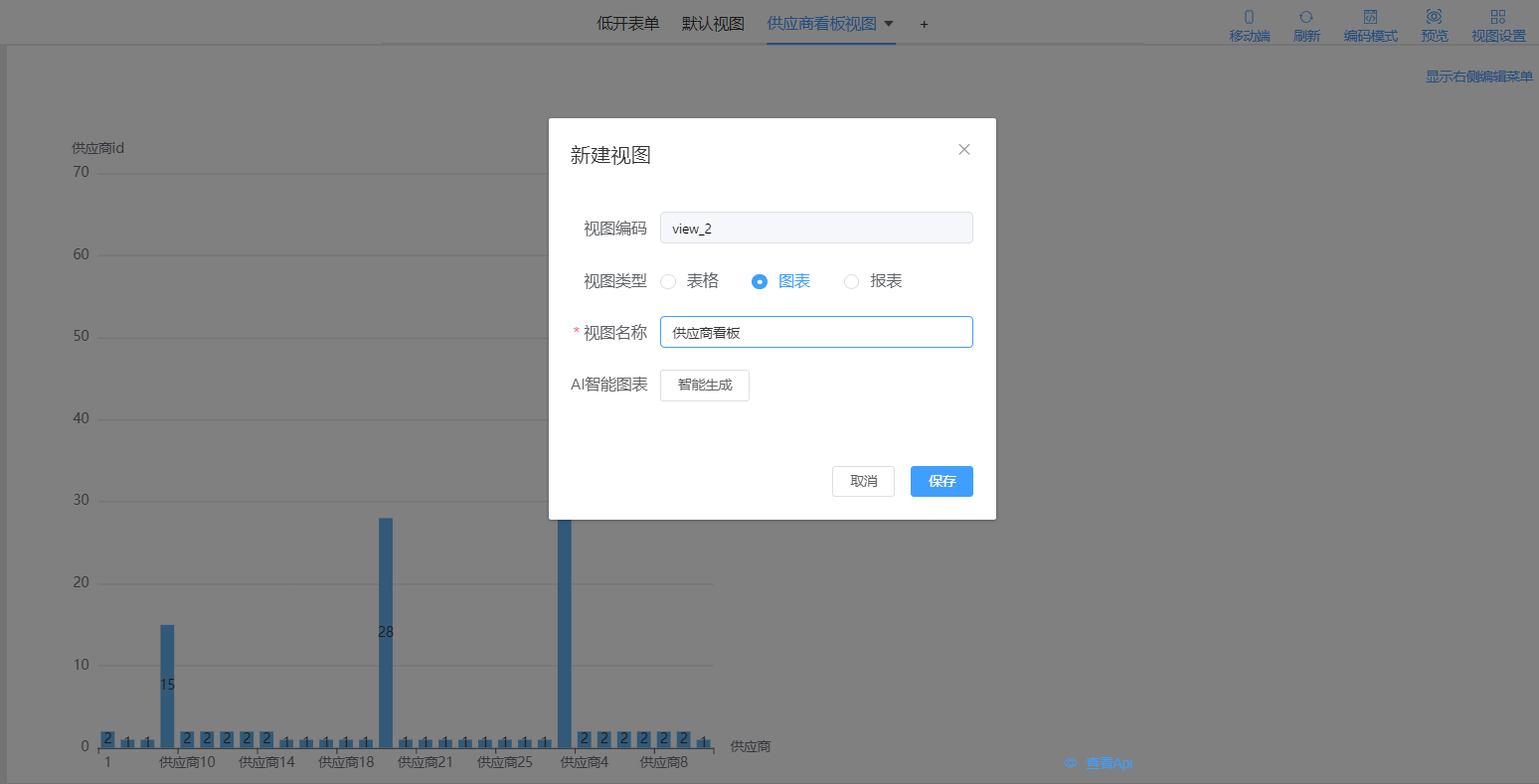1539x784 pixels.
Task: Open 视图设置 view settings grid icon
Action: pyautogui.click(x=1498, y=17)
